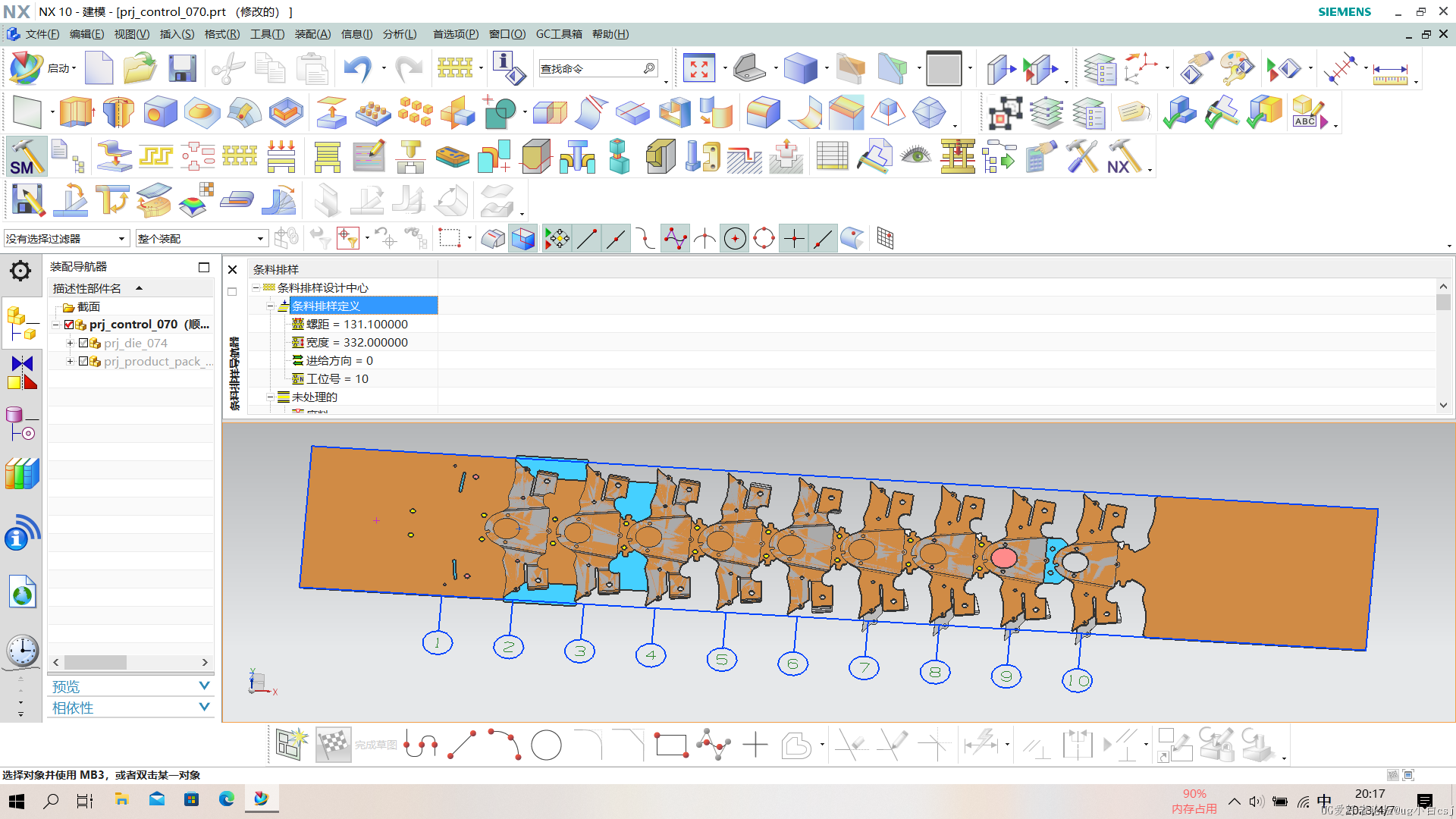The width and height of the screenshot is (1456, 819).
Task: Expand the prj_die_074 tree node
Action: coord(70,343)
